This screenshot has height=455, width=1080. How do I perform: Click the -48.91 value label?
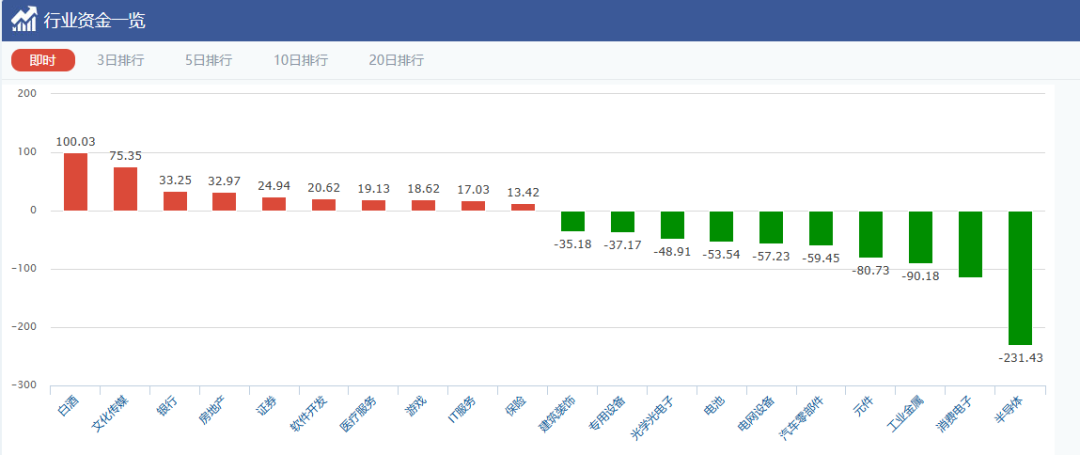pos(672,252)
